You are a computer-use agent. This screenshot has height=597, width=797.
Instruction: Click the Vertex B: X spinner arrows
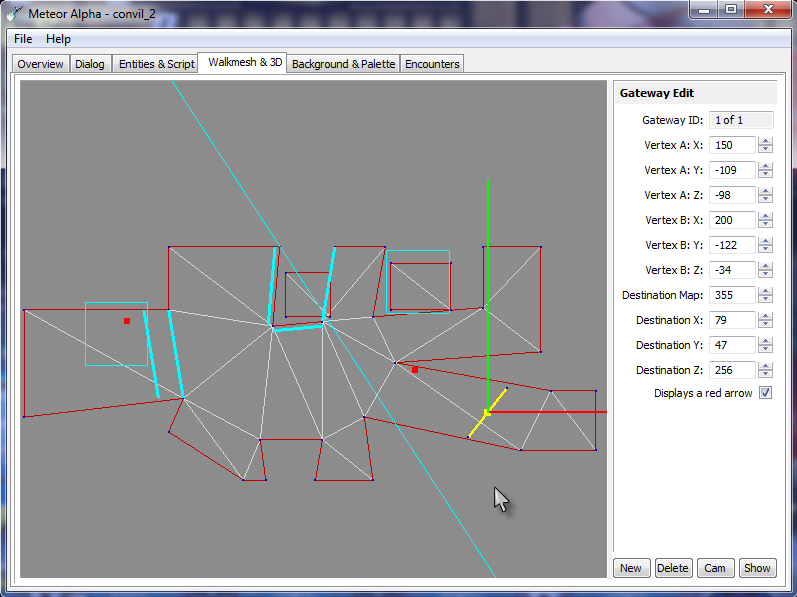765,220
